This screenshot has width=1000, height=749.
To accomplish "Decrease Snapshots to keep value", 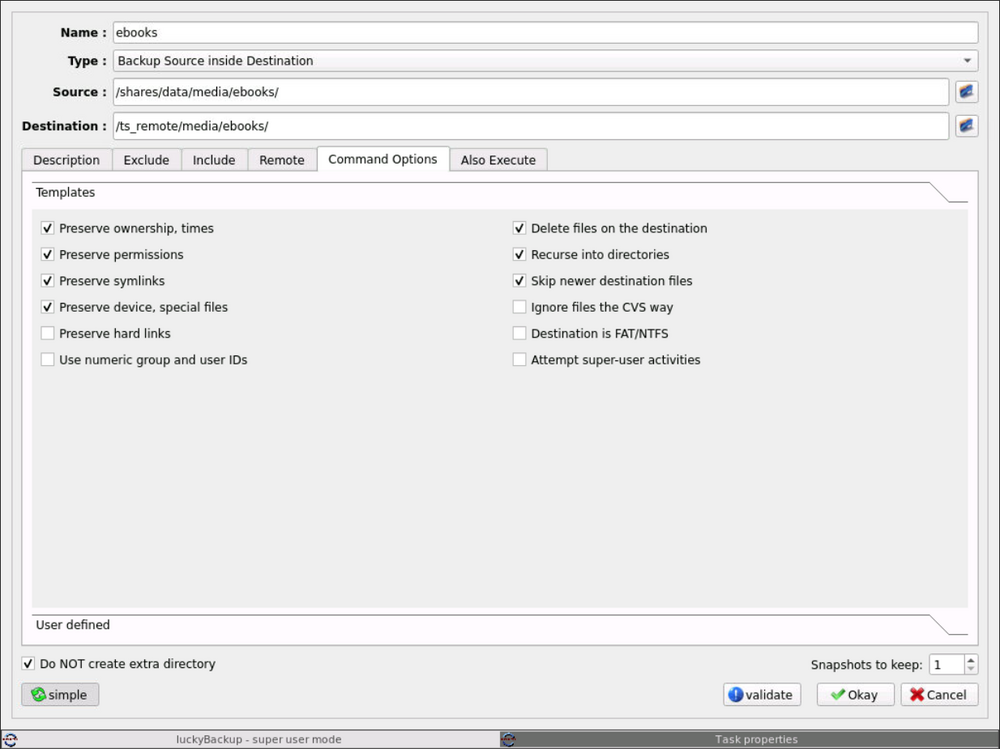I will (x=971, y=669).
